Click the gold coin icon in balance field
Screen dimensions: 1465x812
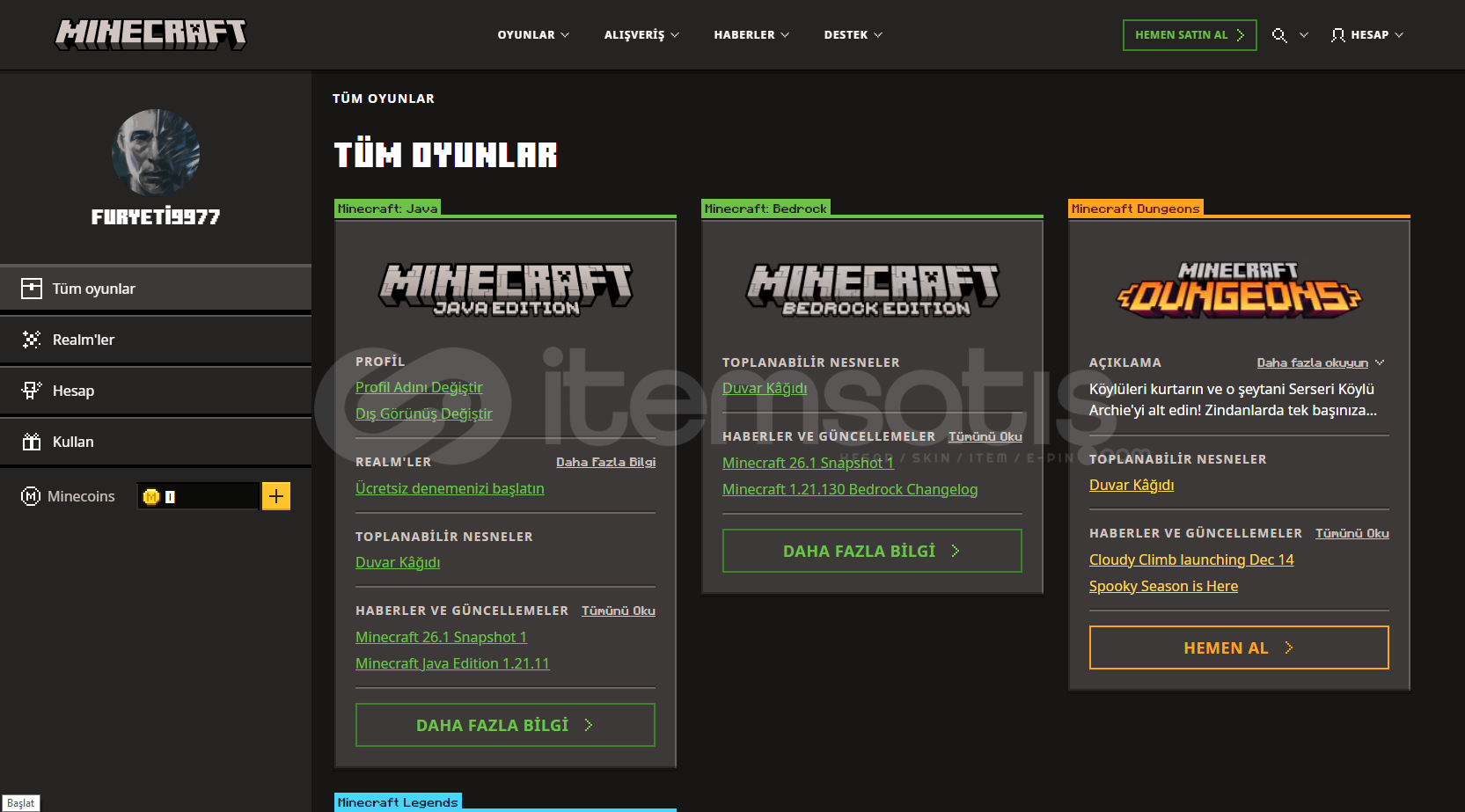(x=150, y=497)
